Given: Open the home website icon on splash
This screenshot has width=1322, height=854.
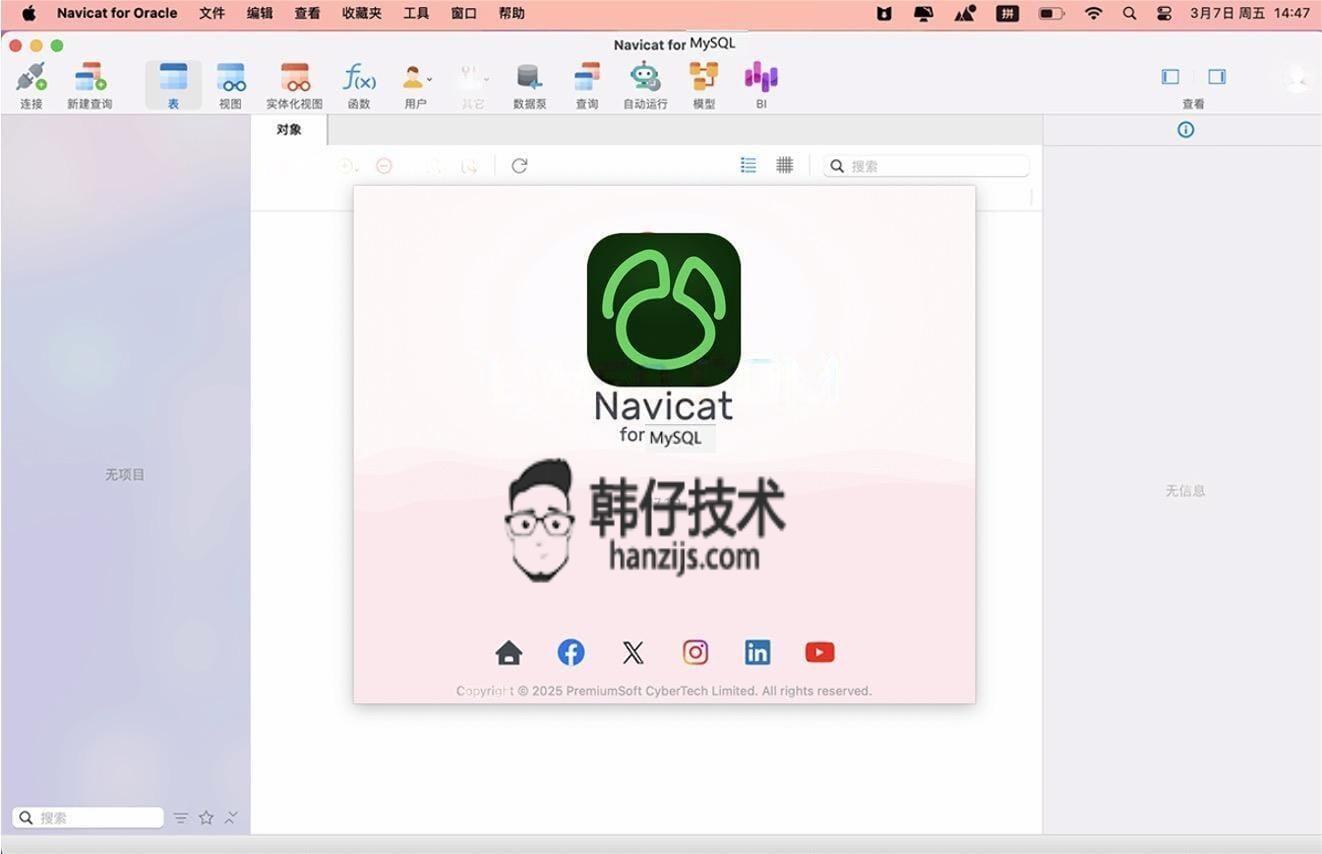Looking at the screenshot, I should pyautogui.click(x=509, y=652).
